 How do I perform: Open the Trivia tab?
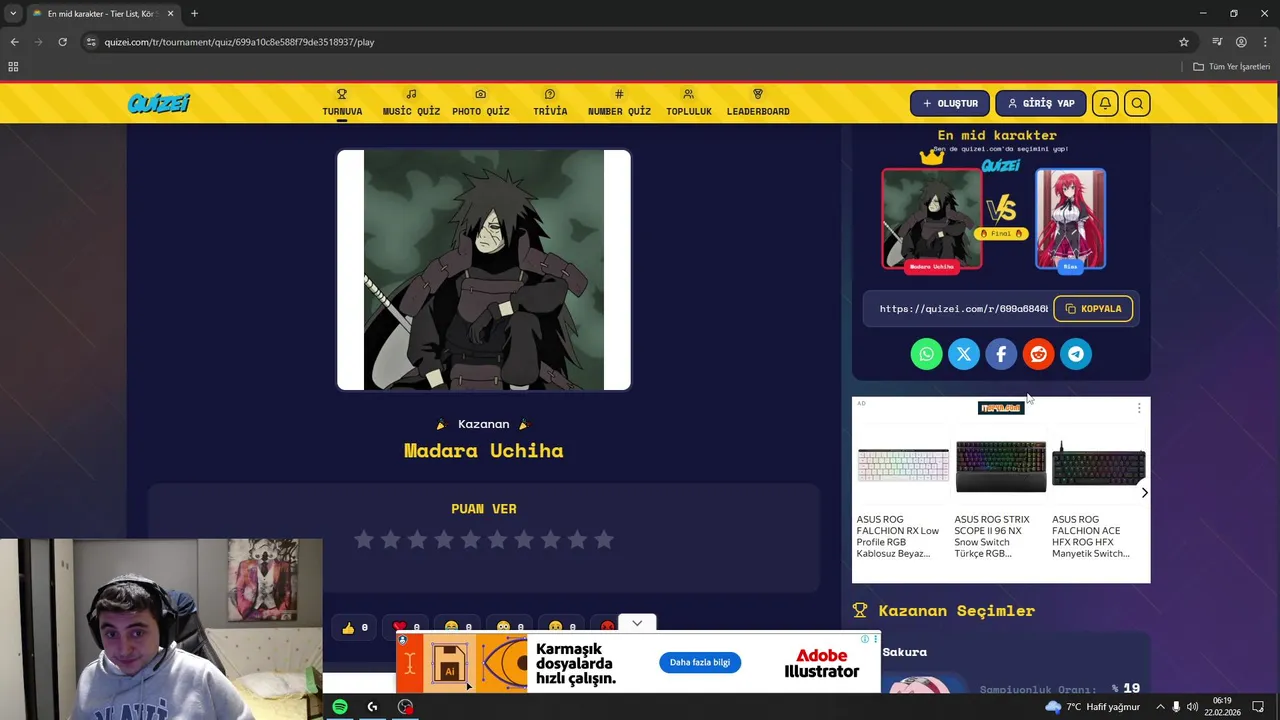tap(550, 103)
